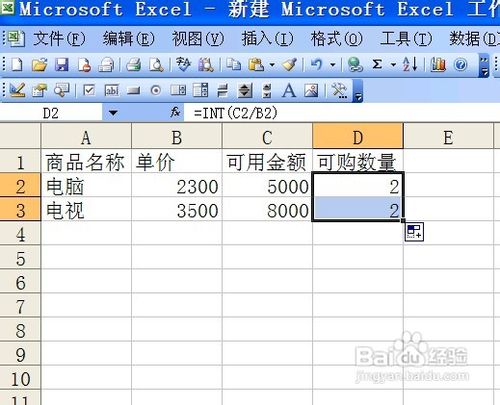Select column C header
The image size is (500, 405).
pos(267,136)
